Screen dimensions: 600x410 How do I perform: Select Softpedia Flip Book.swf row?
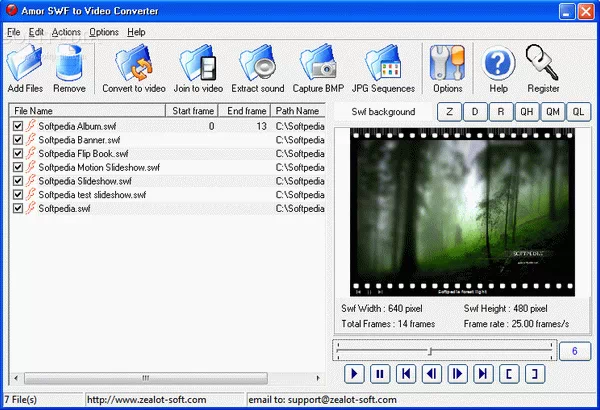168,154
